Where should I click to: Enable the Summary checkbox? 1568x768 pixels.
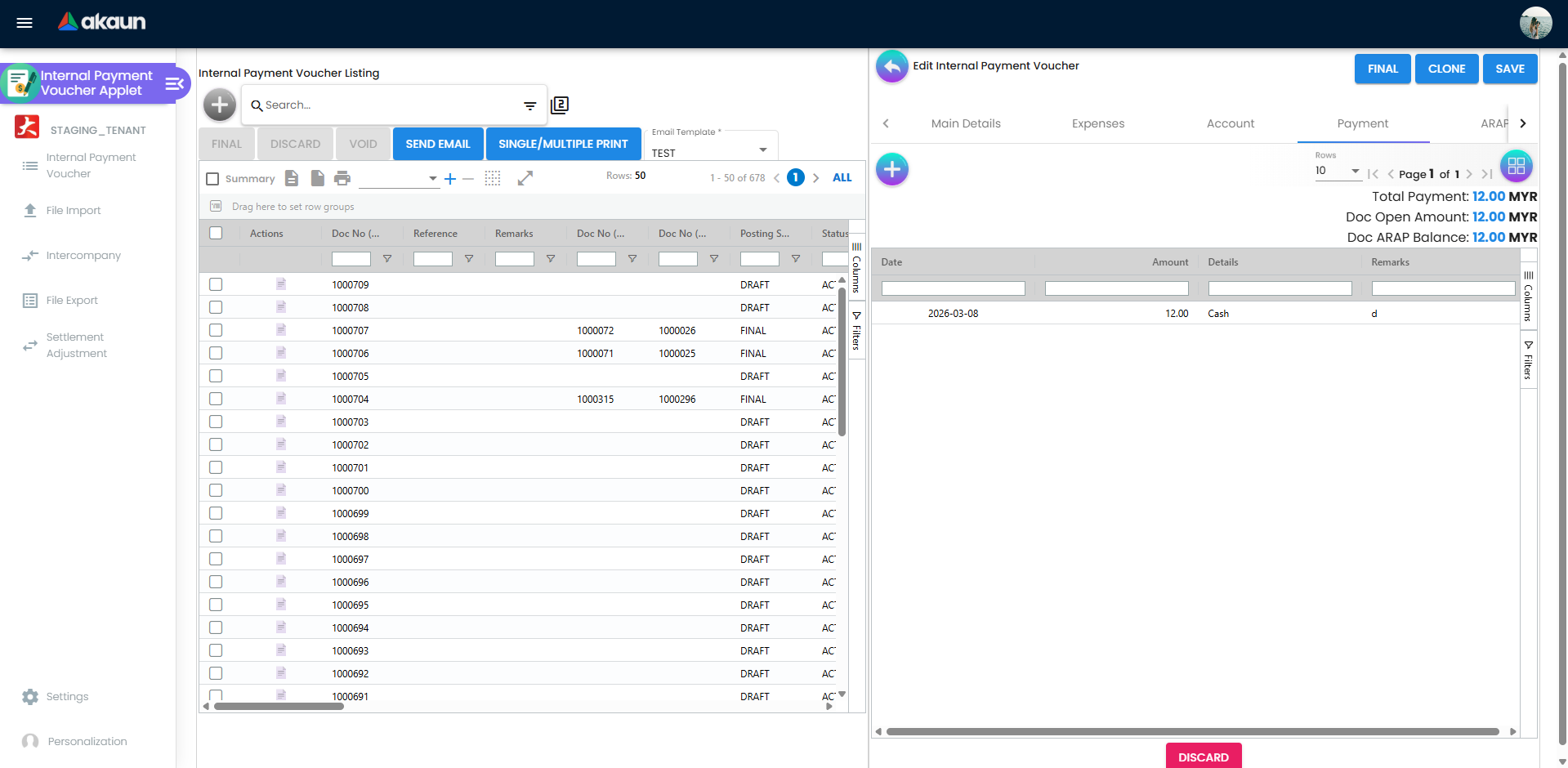[212, 178]
